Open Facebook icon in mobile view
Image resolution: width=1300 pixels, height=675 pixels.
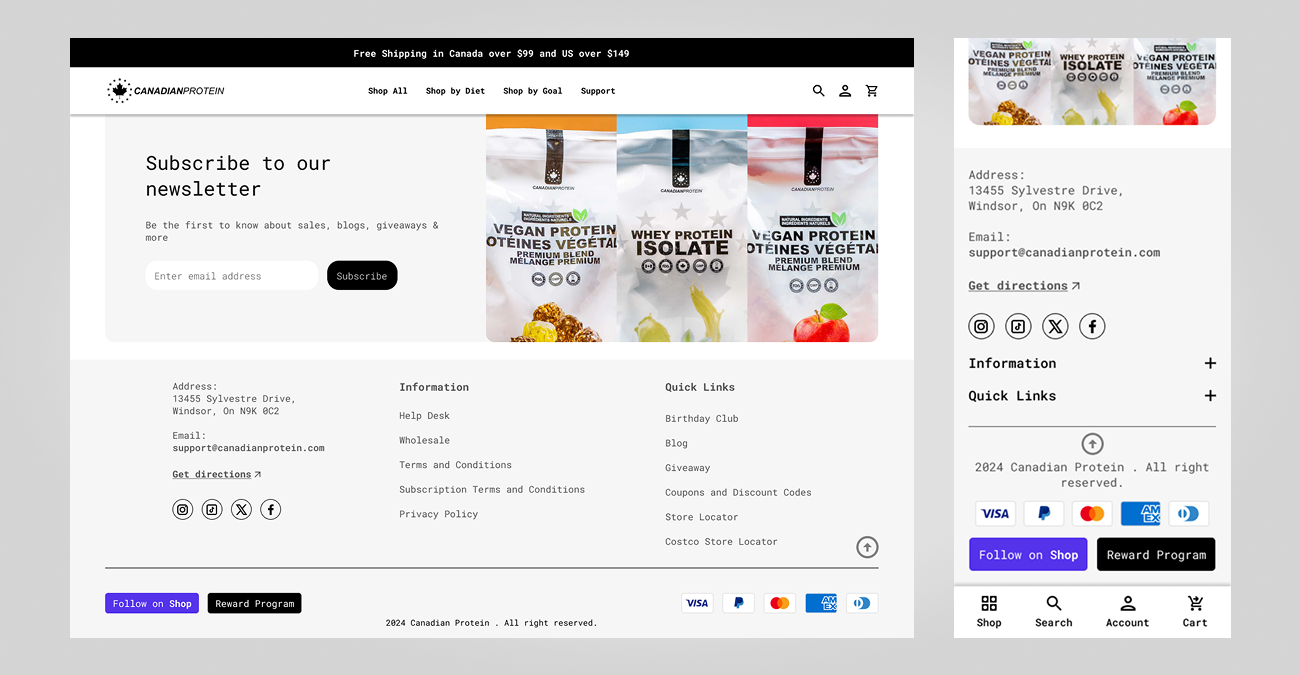1092,326
